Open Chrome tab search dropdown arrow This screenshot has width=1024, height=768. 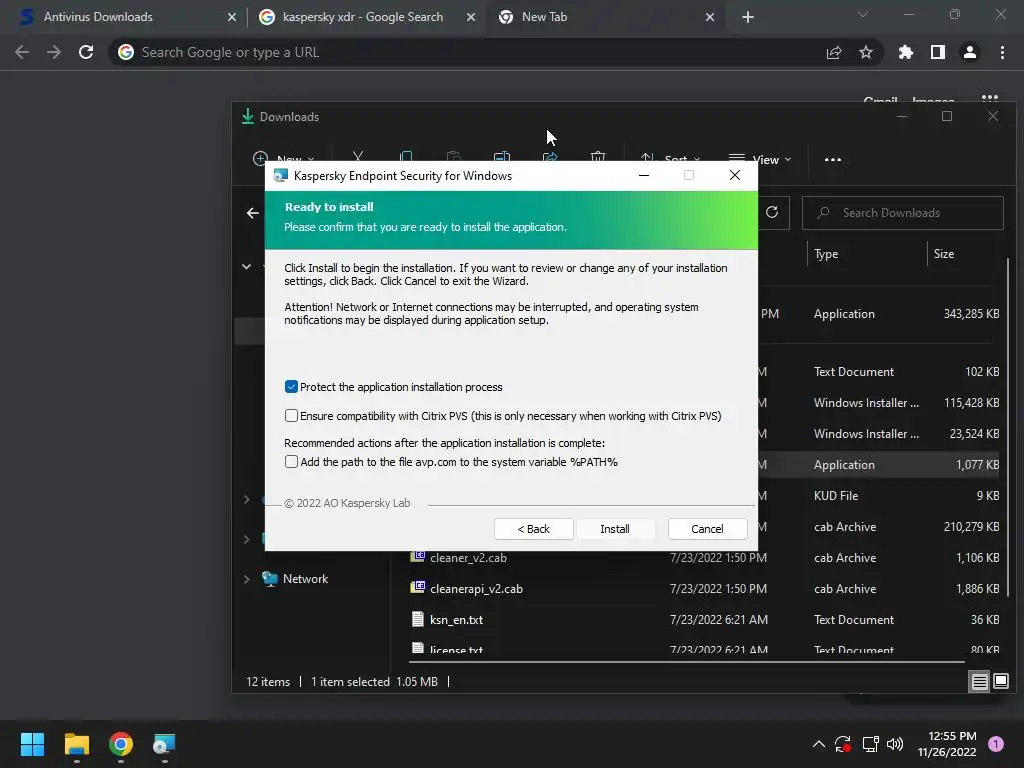tap(863, 14)
